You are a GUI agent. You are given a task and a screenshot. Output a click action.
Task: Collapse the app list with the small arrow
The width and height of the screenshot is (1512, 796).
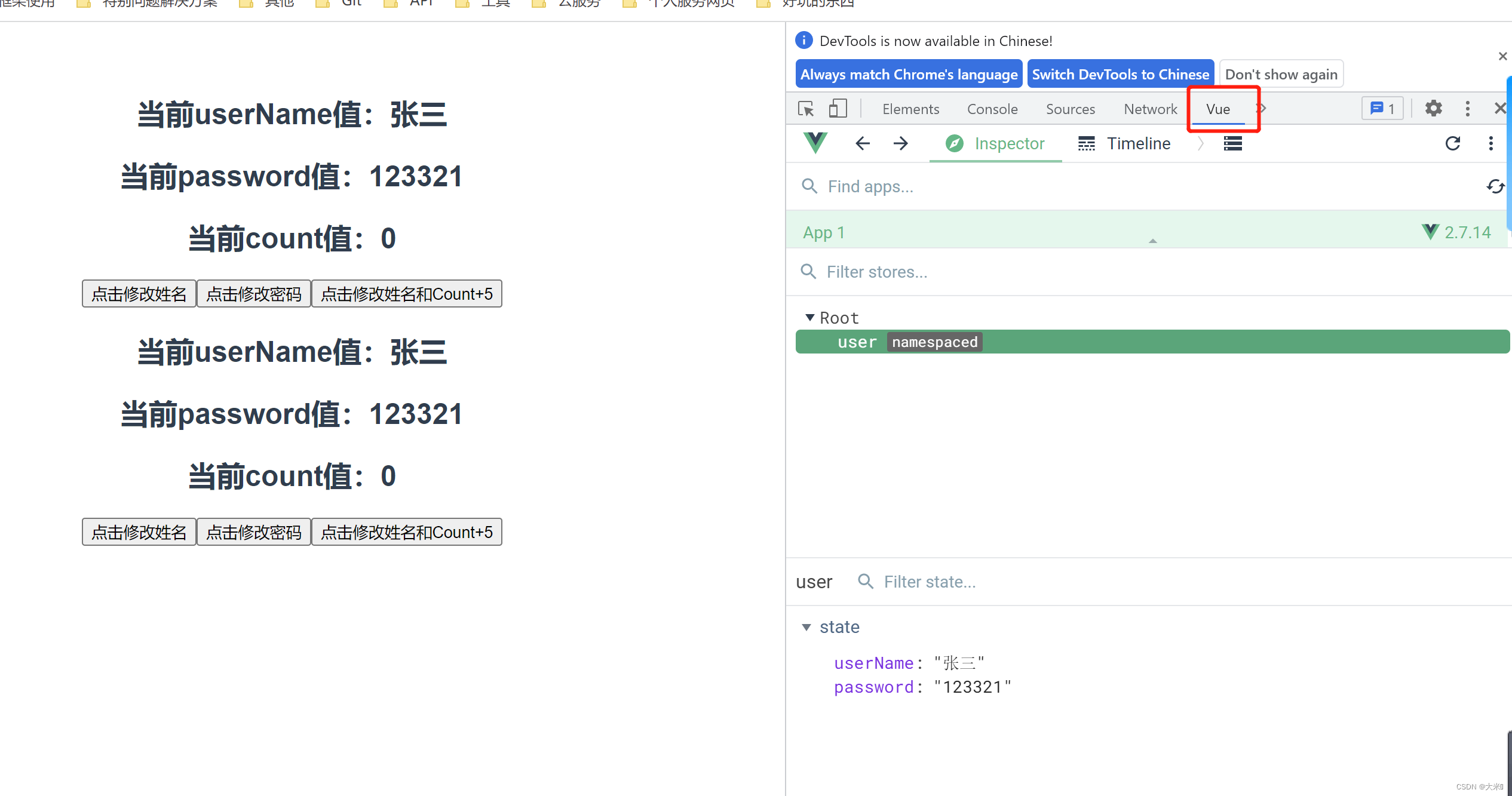(1152, 241)
